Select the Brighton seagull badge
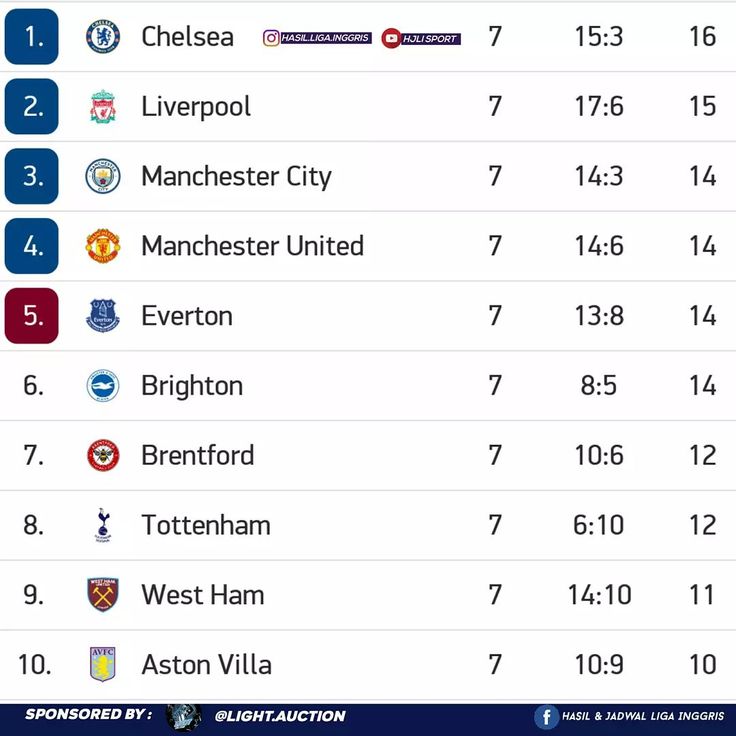This screenshot has width=736, height=736. 103,385
